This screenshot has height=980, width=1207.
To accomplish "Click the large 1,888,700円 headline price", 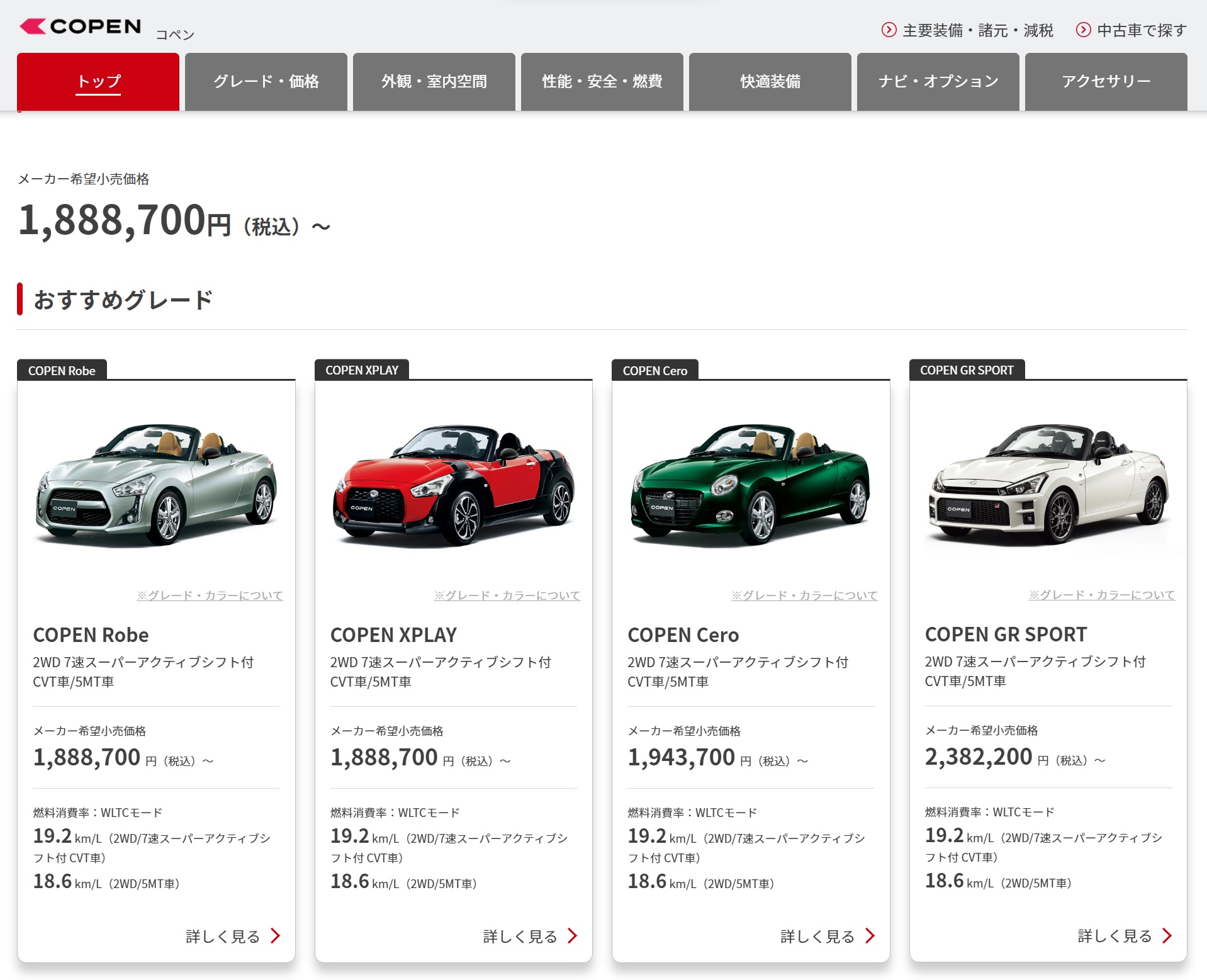I will (125, 220).
